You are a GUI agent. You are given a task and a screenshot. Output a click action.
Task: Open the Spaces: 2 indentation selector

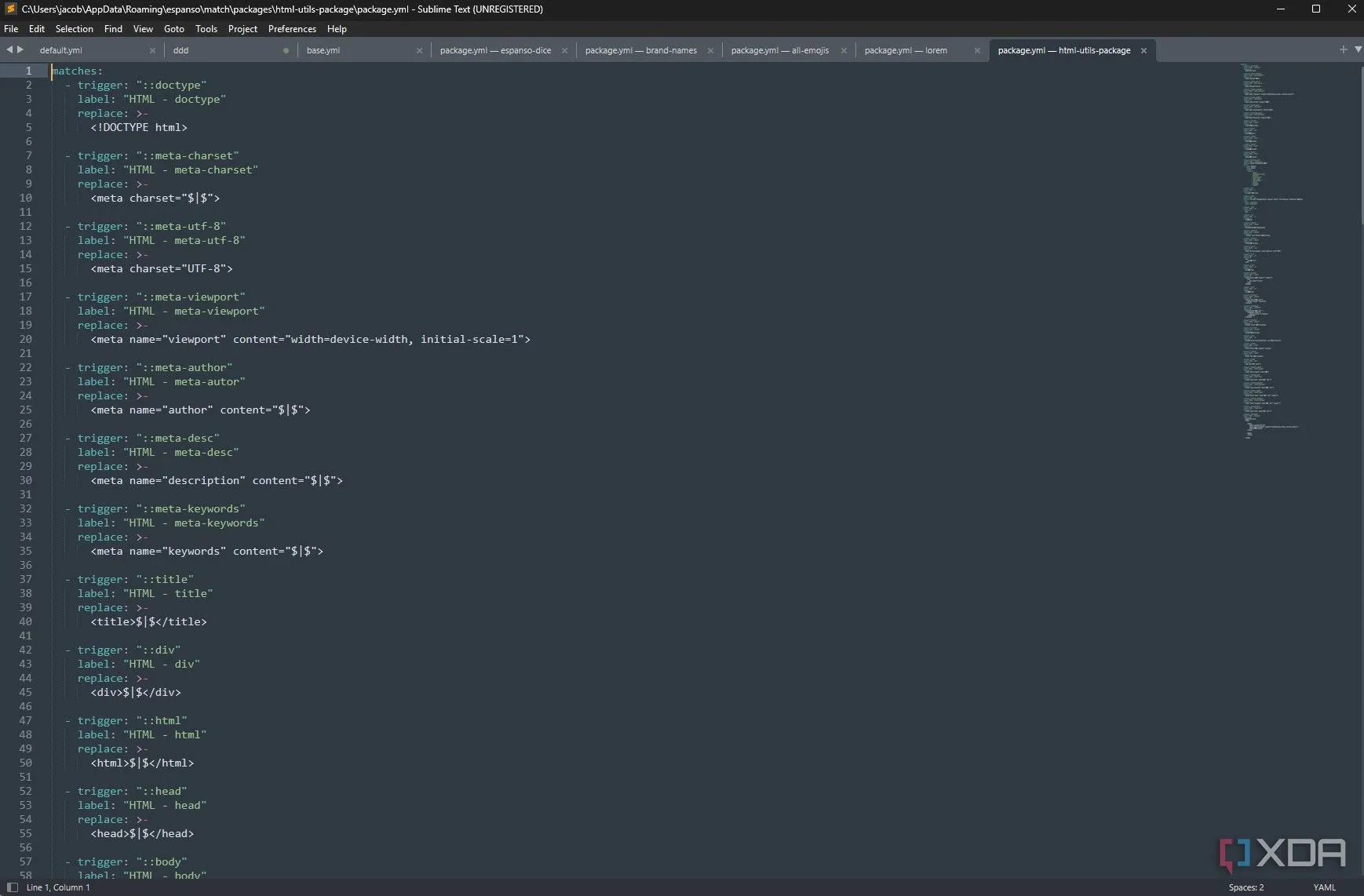[x=1246, y=887]
